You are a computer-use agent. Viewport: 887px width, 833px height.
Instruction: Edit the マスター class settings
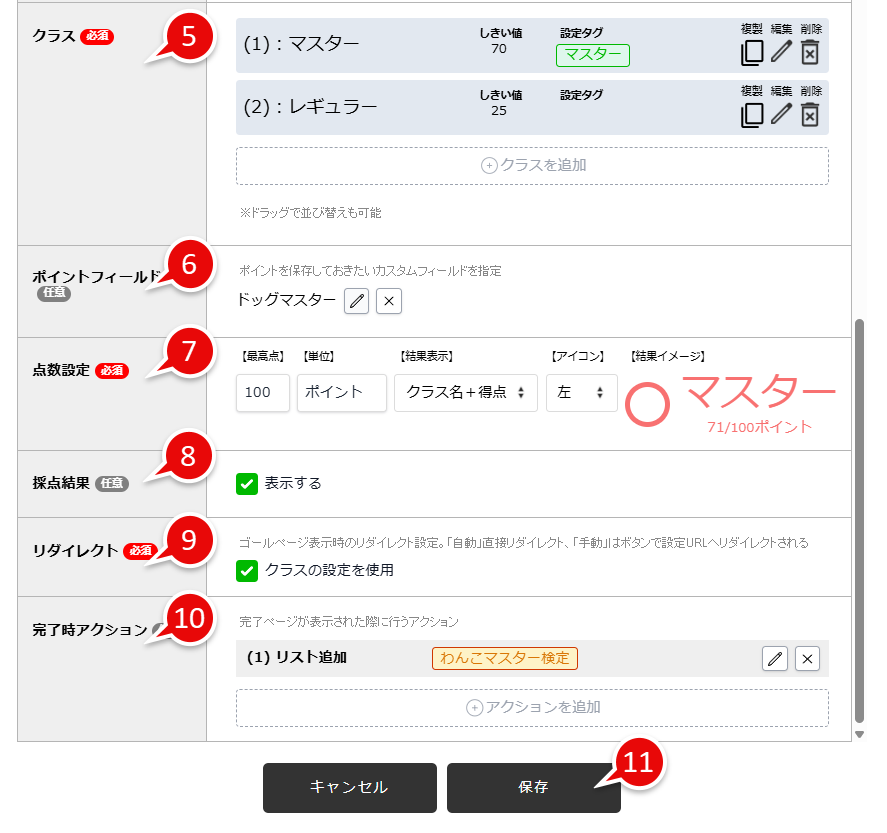click(x=781, y=53)
